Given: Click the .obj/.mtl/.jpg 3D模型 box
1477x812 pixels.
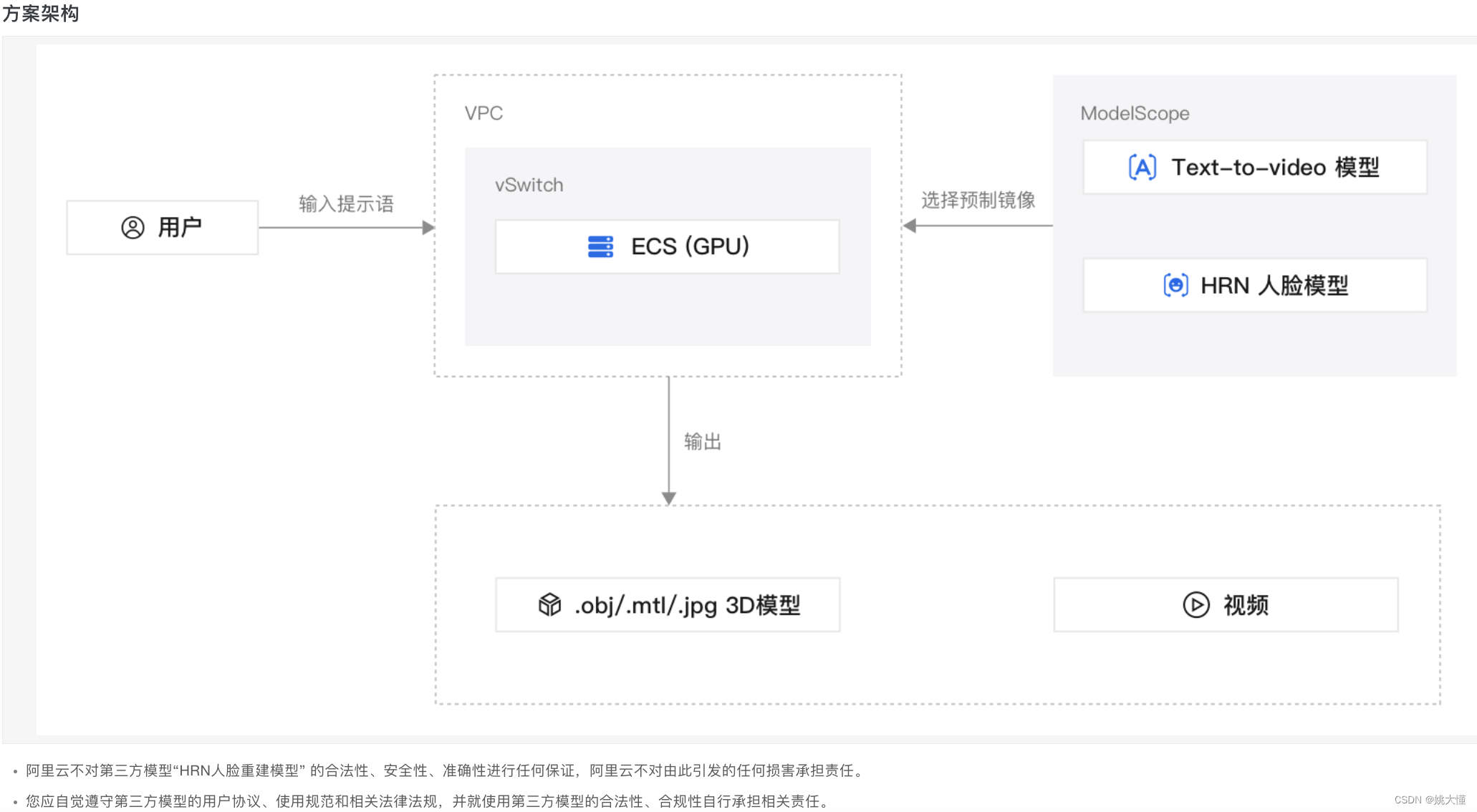Looking at the screenshot, I should (668, 605).
